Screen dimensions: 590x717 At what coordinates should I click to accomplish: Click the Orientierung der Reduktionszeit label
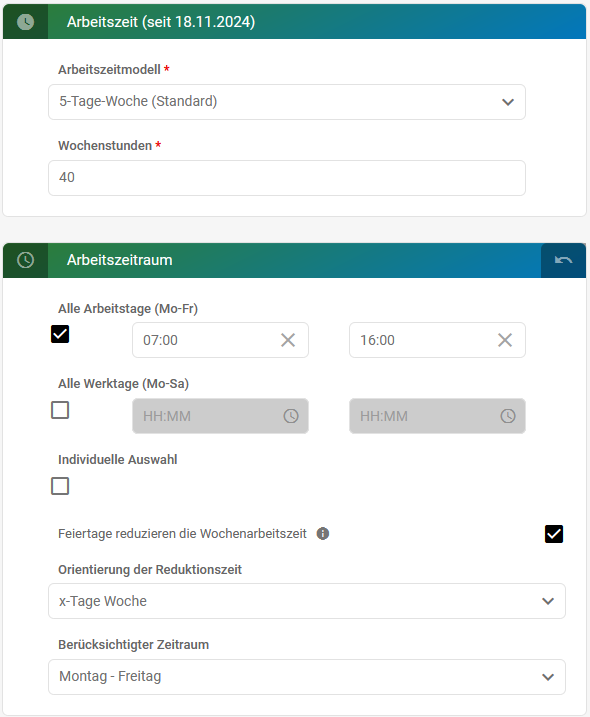(x=150, y=570)
